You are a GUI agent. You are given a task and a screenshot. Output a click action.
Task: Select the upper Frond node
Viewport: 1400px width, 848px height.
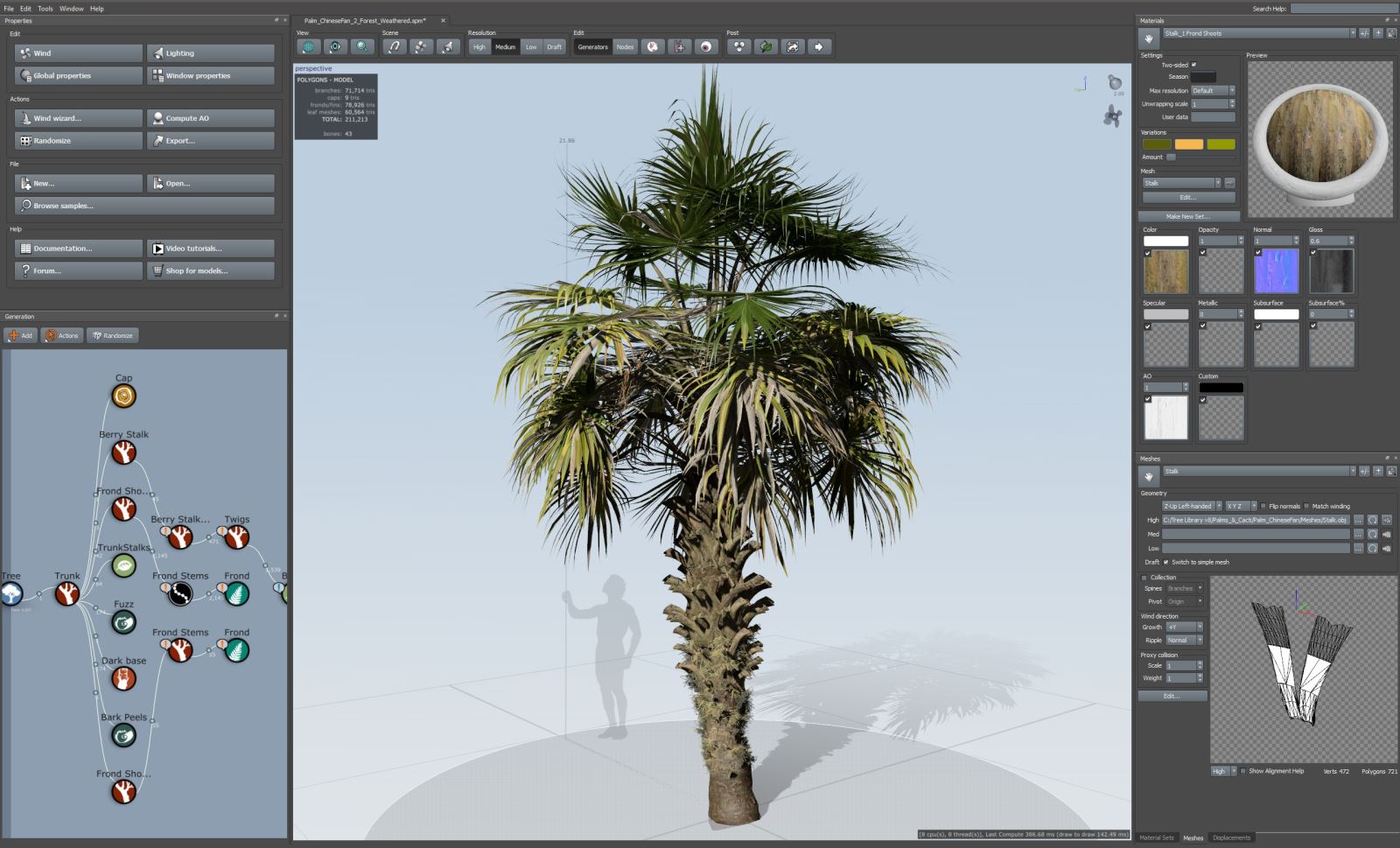tap(236, 594)
